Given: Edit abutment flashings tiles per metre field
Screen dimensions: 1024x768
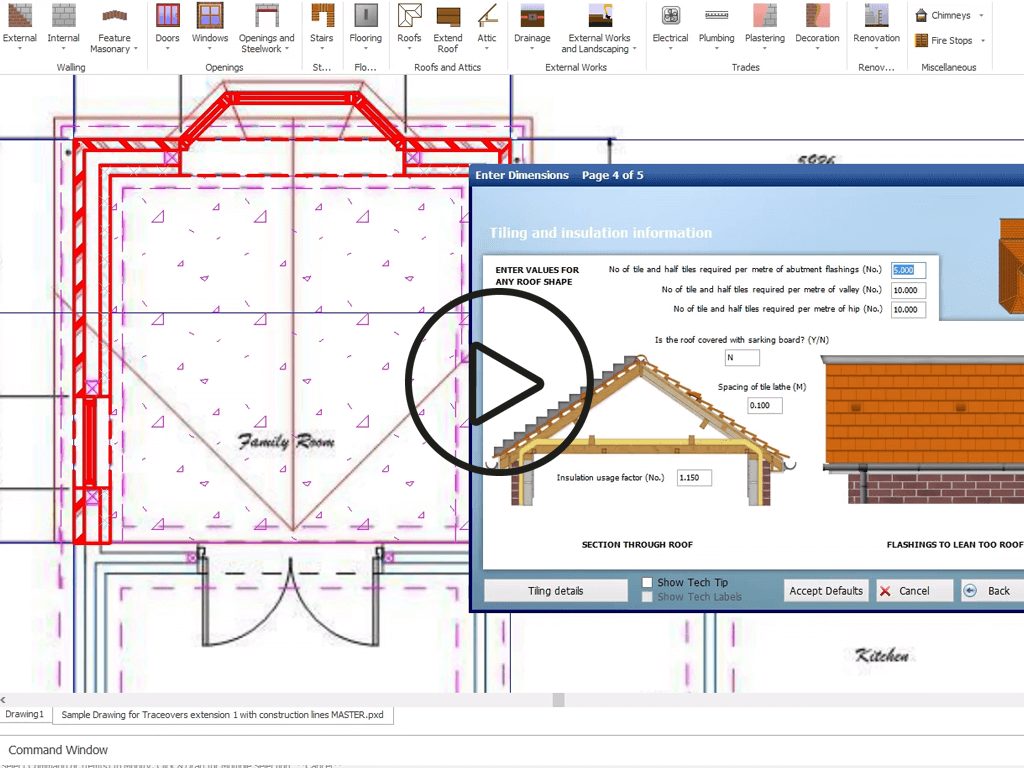Looking at the screenshot, I should click(x=908, y=270).
